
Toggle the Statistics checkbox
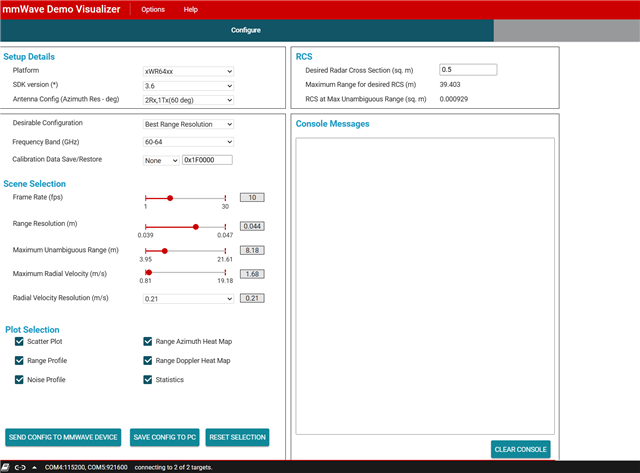148,380
